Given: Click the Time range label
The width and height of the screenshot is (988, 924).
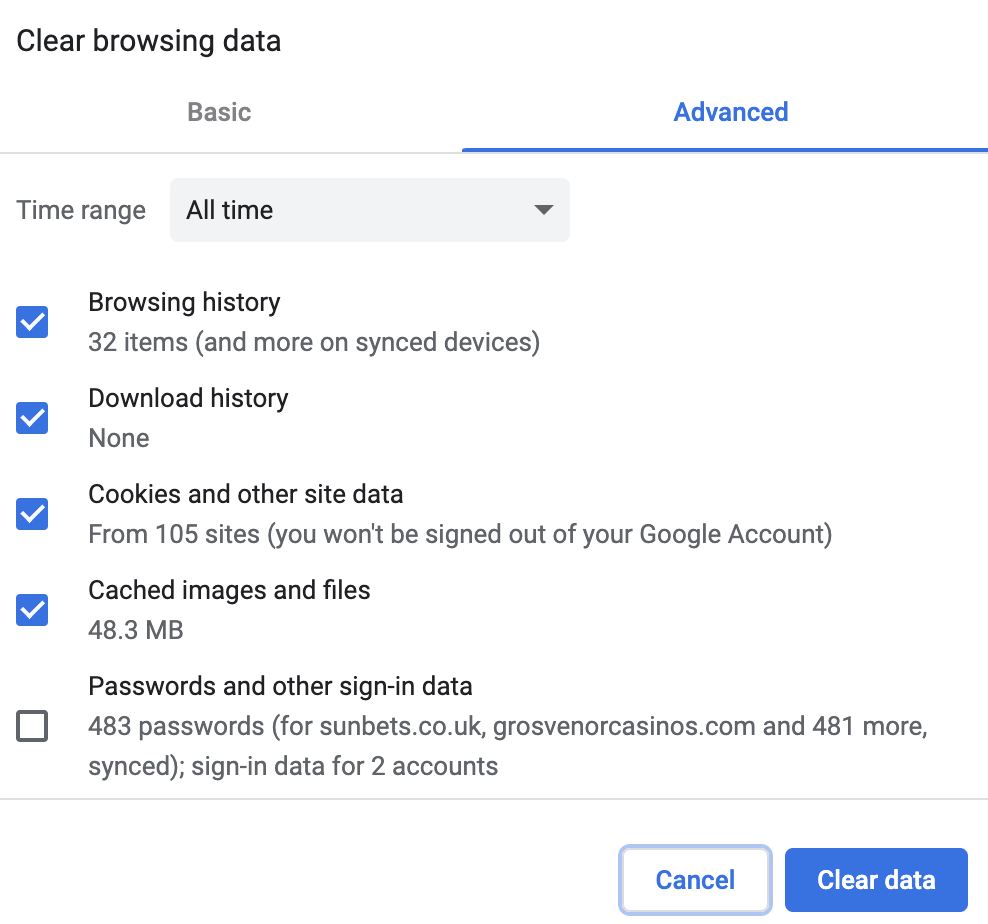Looking at the screenshot, I should click(81, 211).
